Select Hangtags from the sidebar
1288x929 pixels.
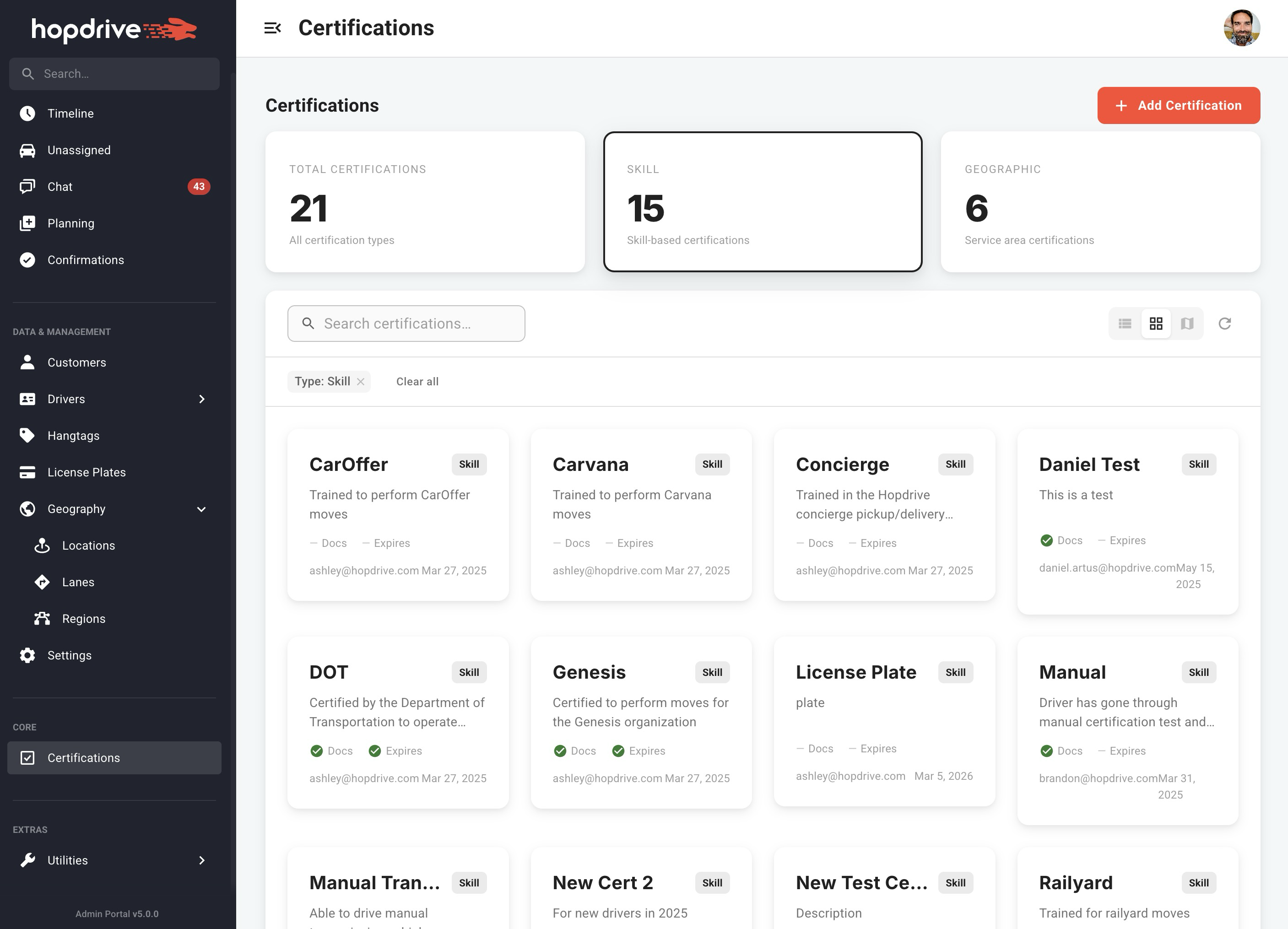click(74, 435)
